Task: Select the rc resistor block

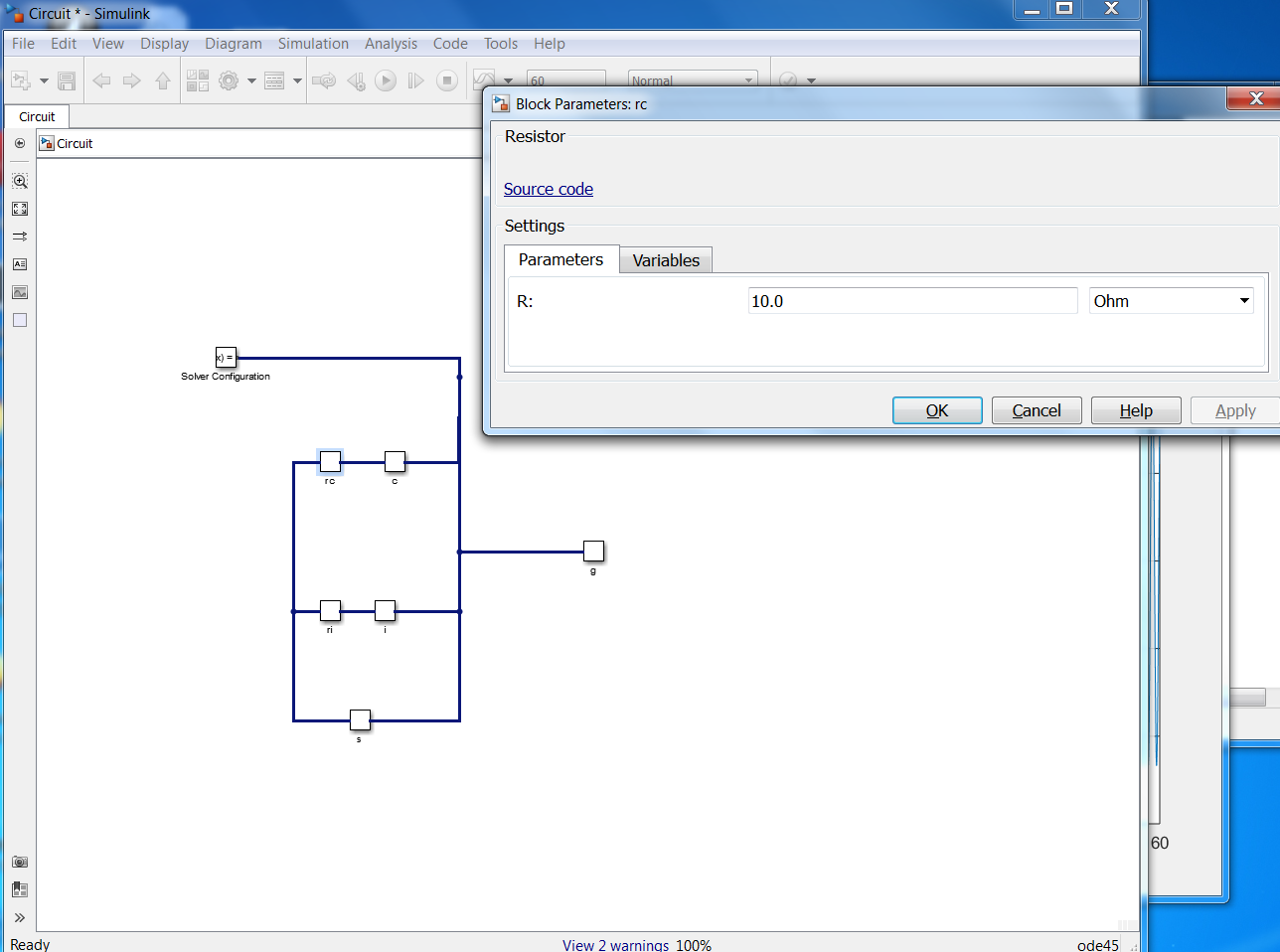Action: (x=330, y=461)
